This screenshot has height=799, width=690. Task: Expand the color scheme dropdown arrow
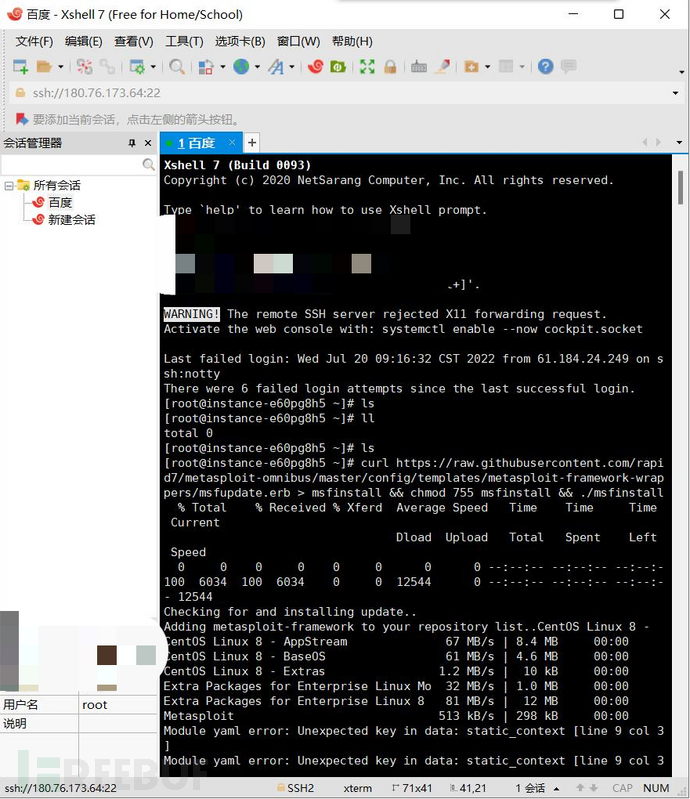(x=222, y=67)
